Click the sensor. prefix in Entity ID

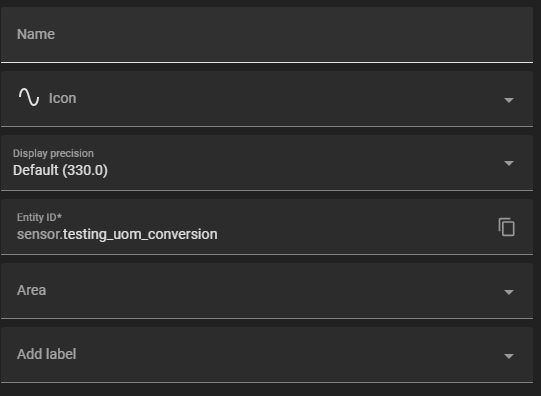[40, 235]
